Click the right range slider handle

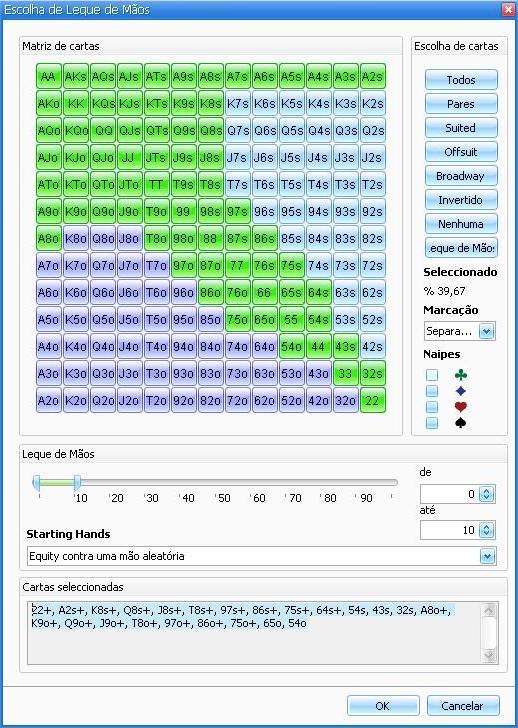(x=77, y=483)
